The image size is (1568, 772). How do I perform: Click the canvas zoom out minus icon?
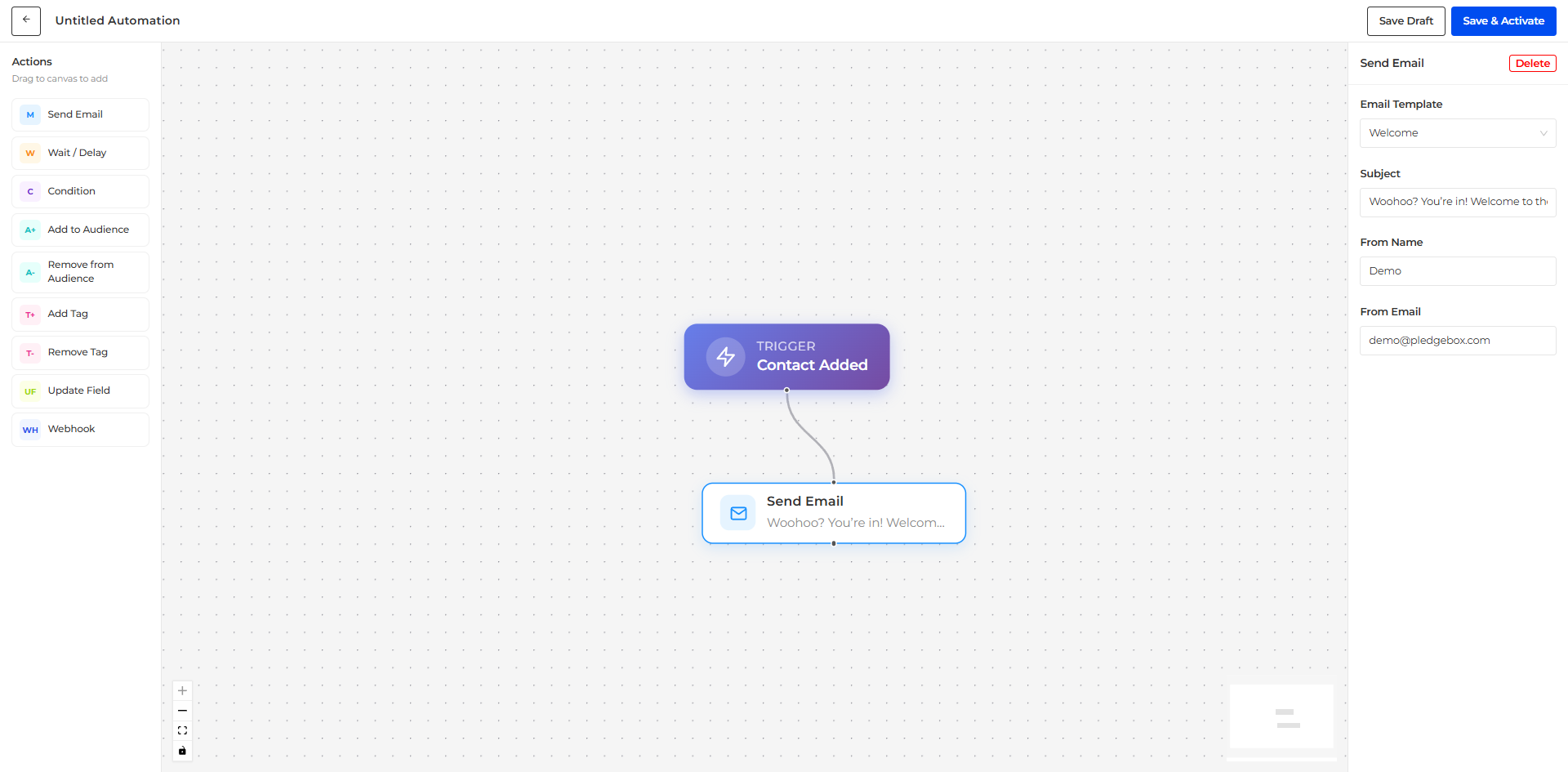(182, 711)
